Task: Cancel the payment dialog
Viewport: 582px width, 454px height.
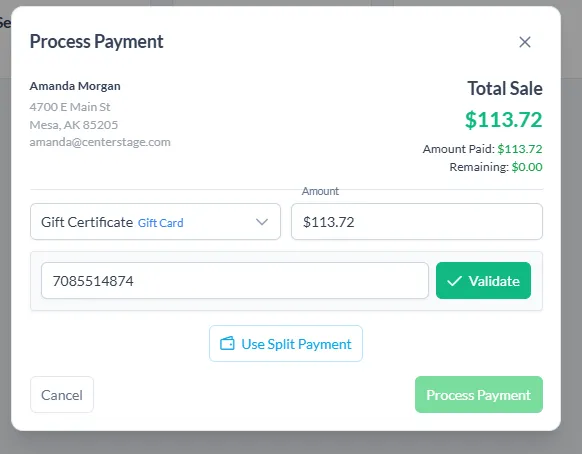Action: pos(62,395)
